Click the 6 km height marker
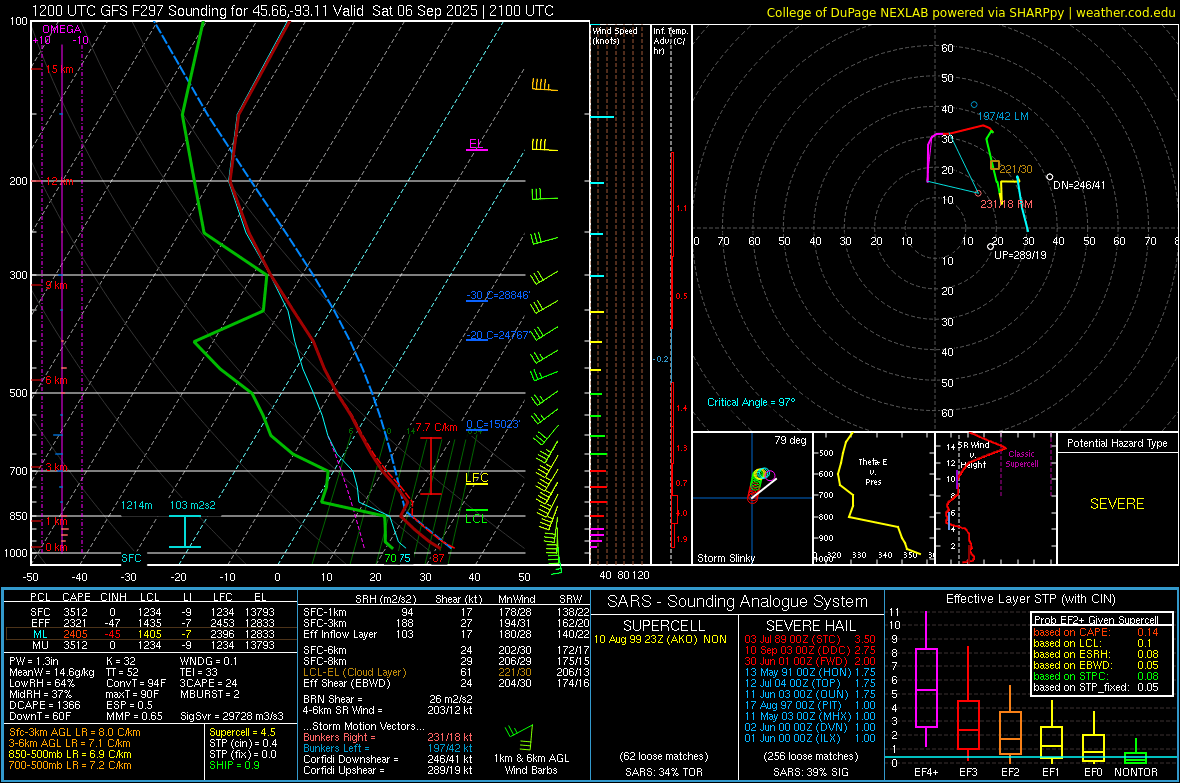 56,380
